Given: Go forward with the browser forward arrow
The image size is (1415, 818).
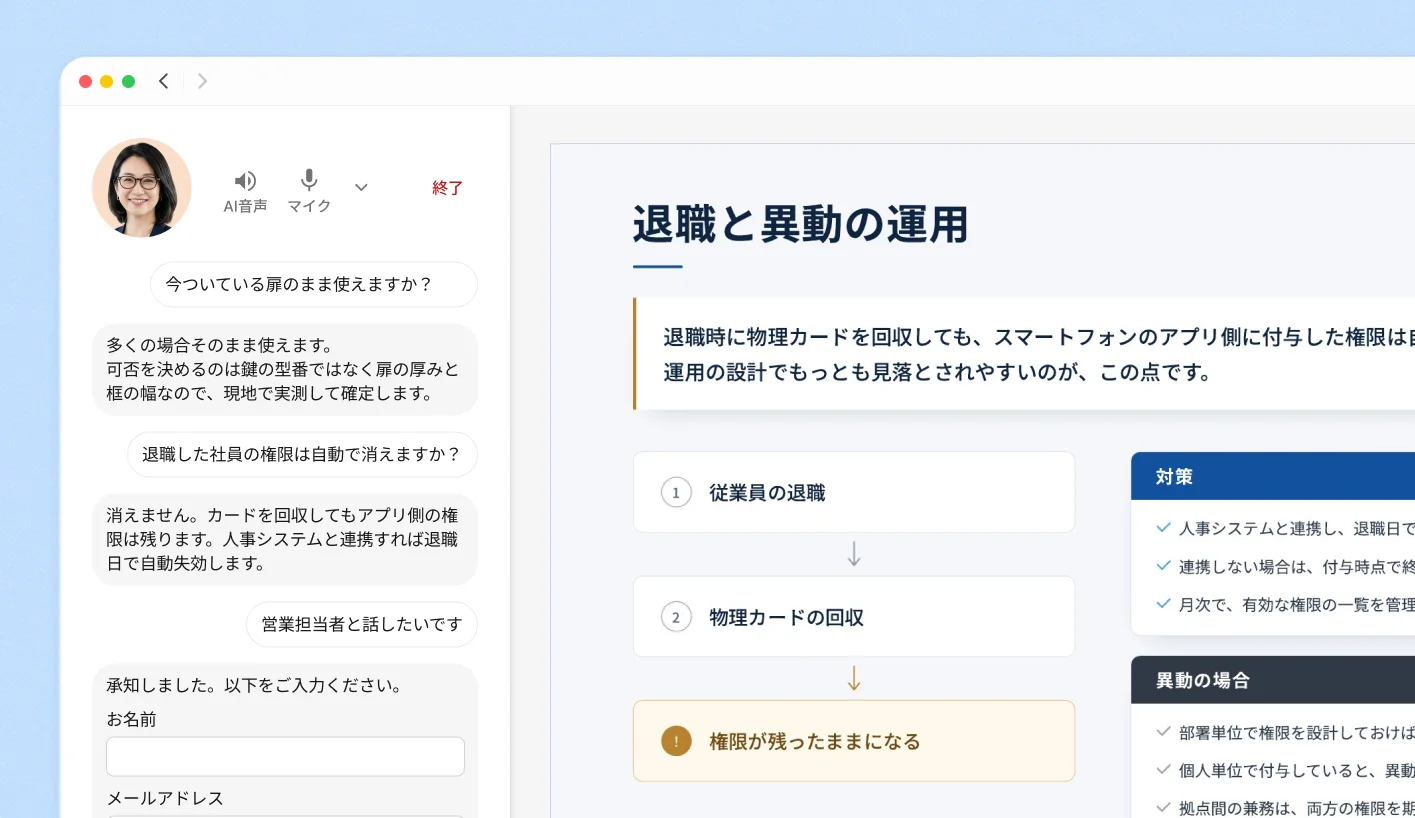Looking at the screenshot, I should (x=202, y=81).
